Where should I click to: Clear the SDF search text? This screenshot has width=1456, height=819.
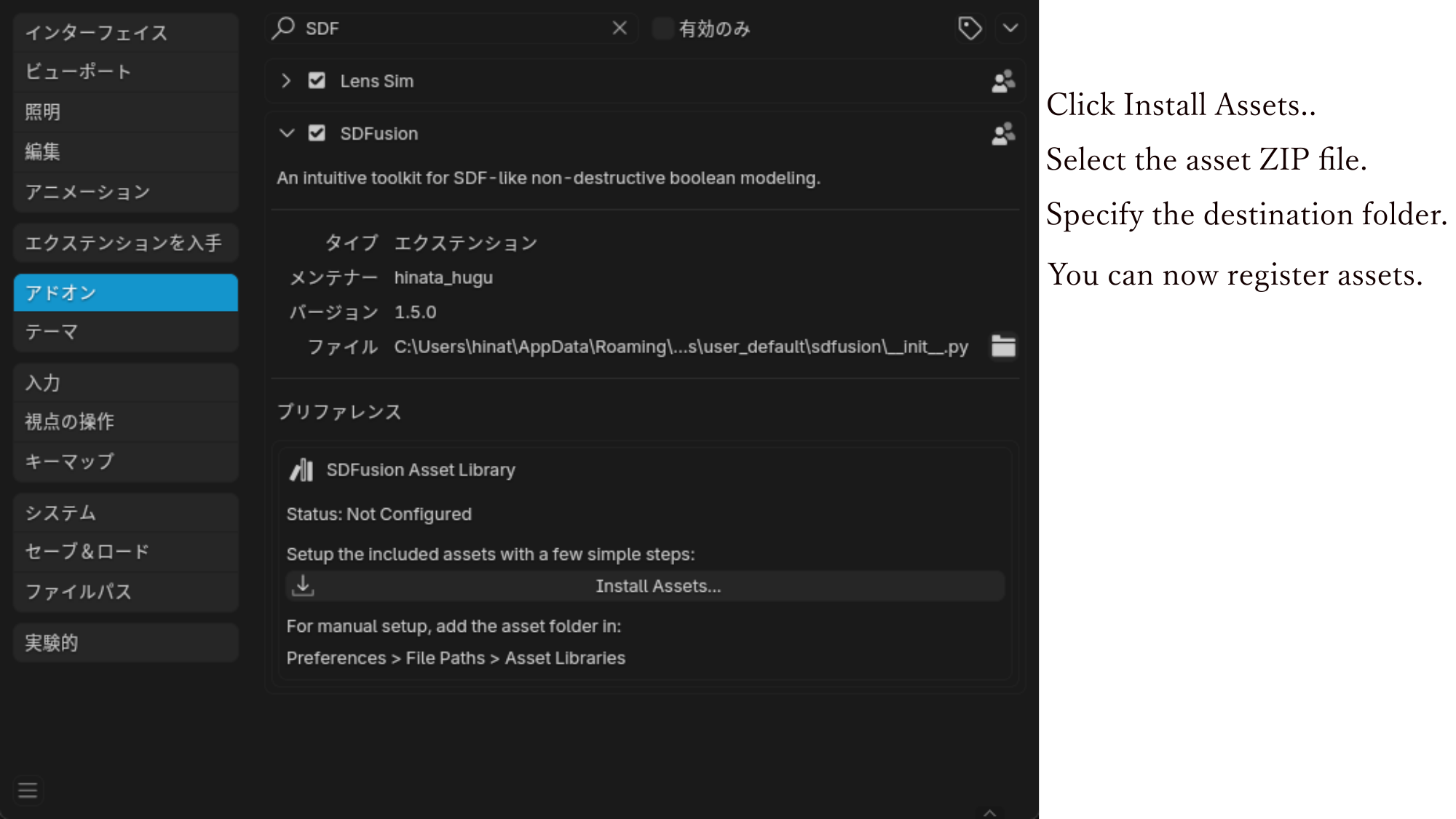coord(620,28)
